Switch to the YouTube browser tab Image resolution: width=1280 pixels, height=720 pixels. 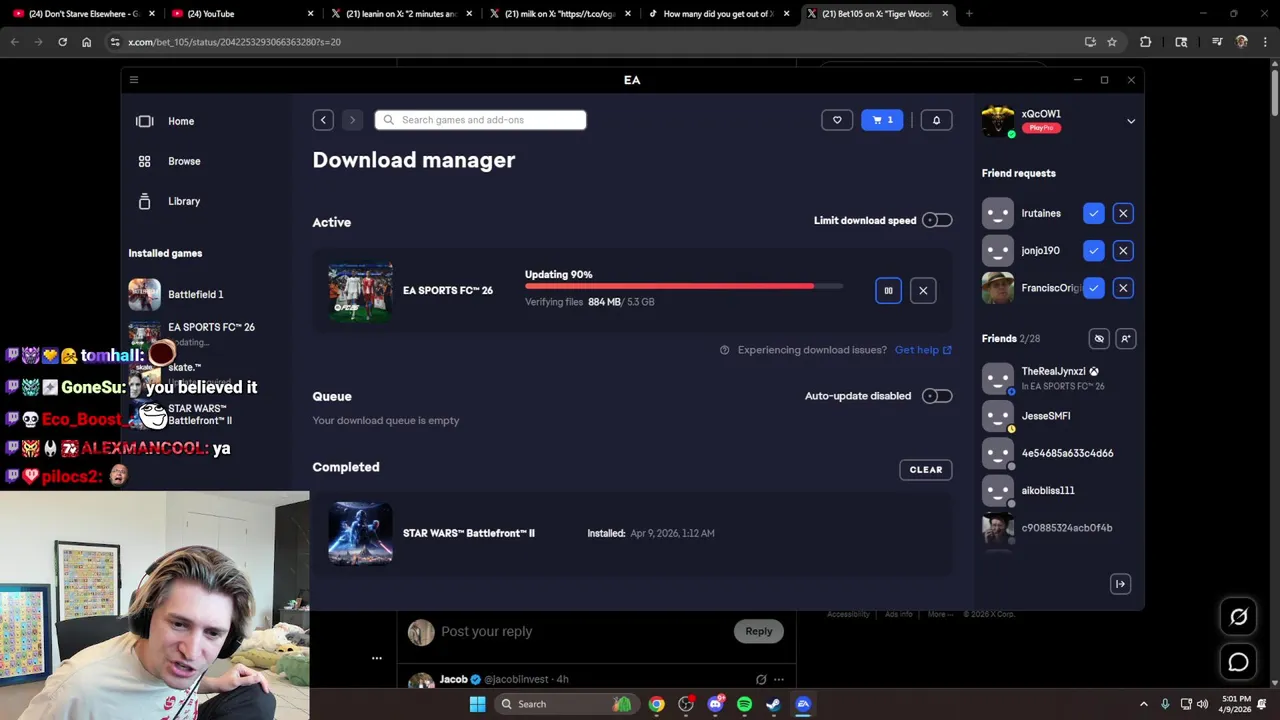tap(240, 14)
